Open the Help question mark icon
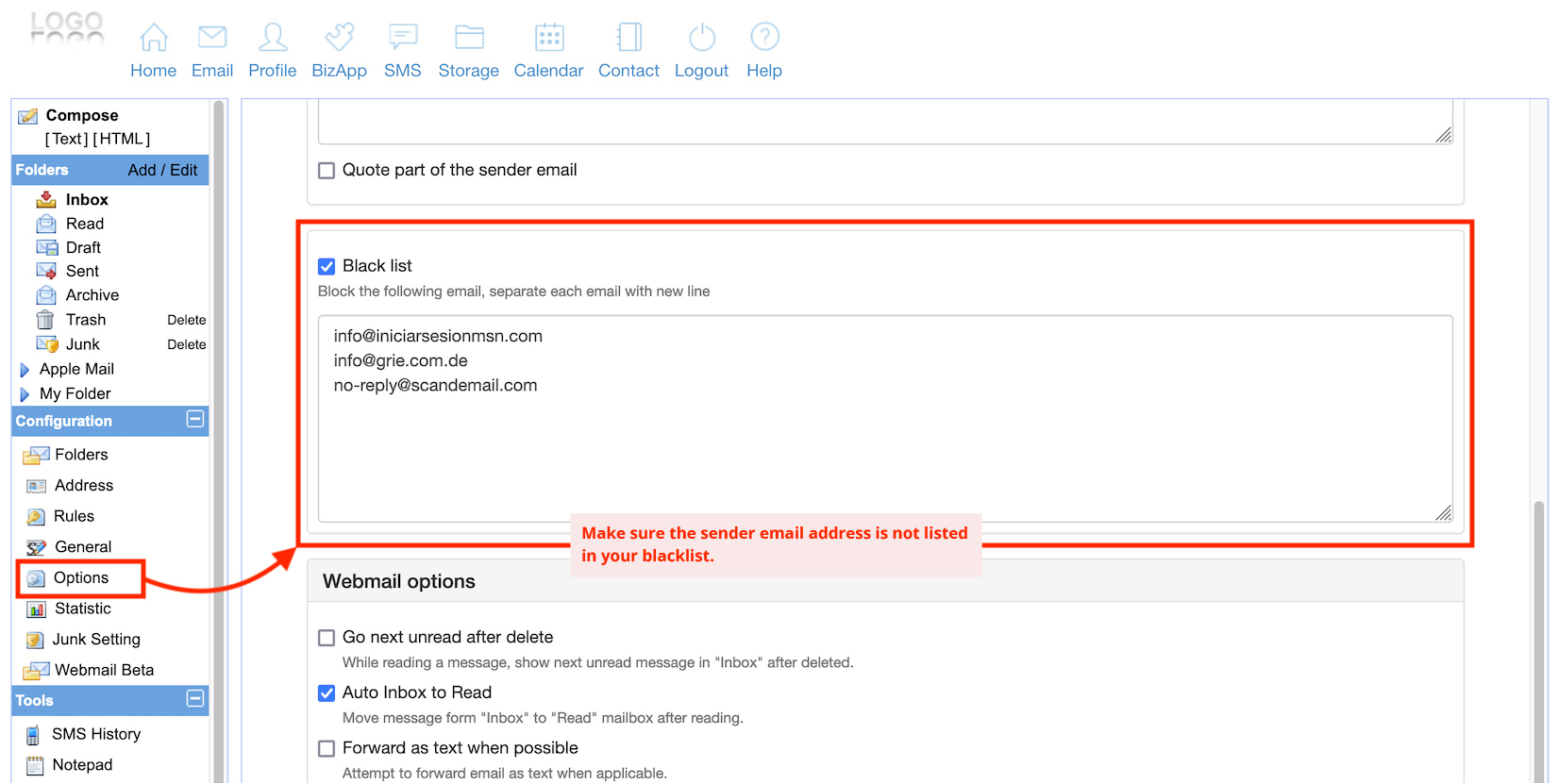The height and width of the screenshot is (784, 1558). coord(764,38)
